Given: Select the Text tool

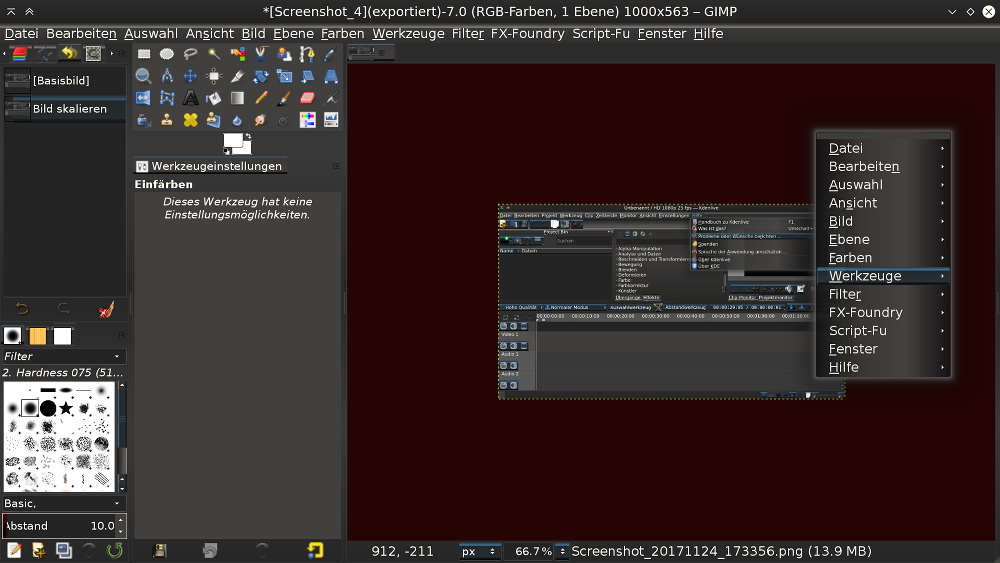Looking at the screenshot, I should [190, 98].
